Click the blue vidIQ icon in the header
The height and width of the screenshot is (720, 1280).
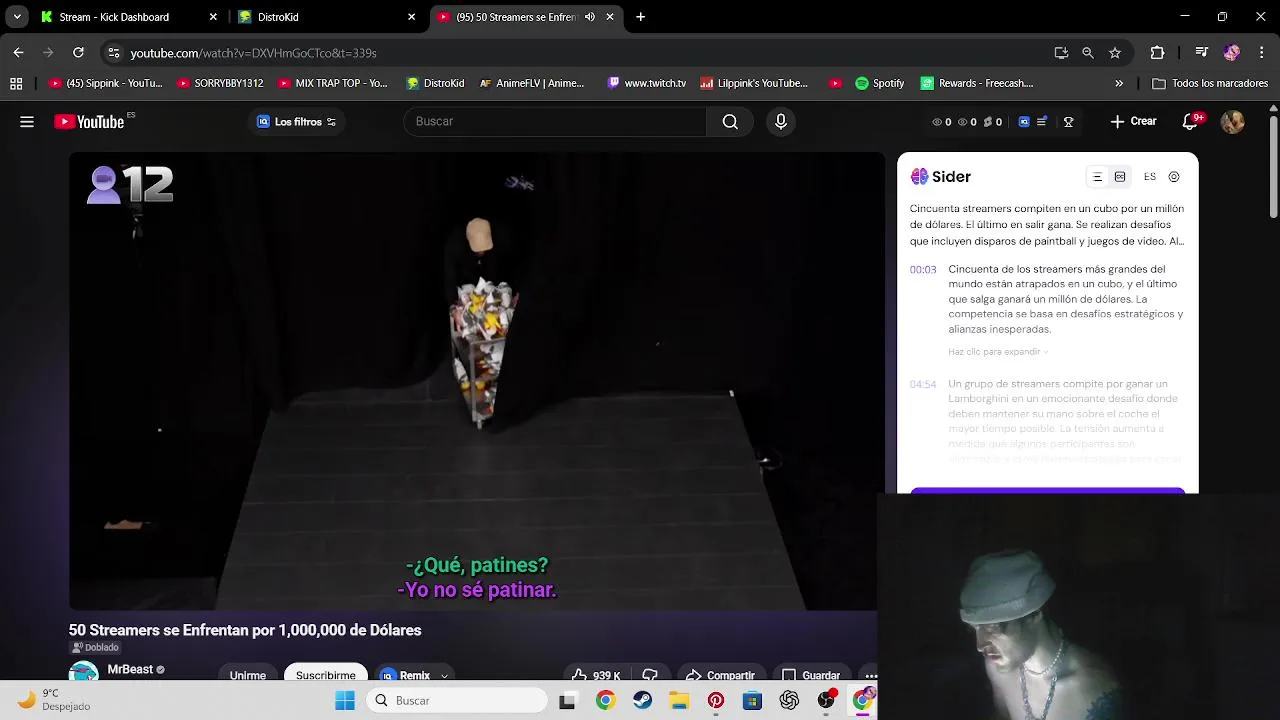click(x=1024, y=122)
